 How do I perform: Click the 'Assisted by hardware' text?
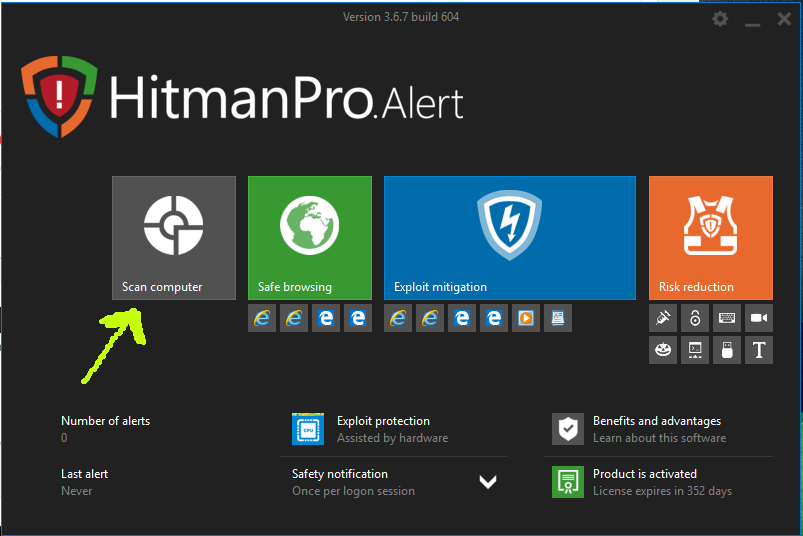[392, 438]
